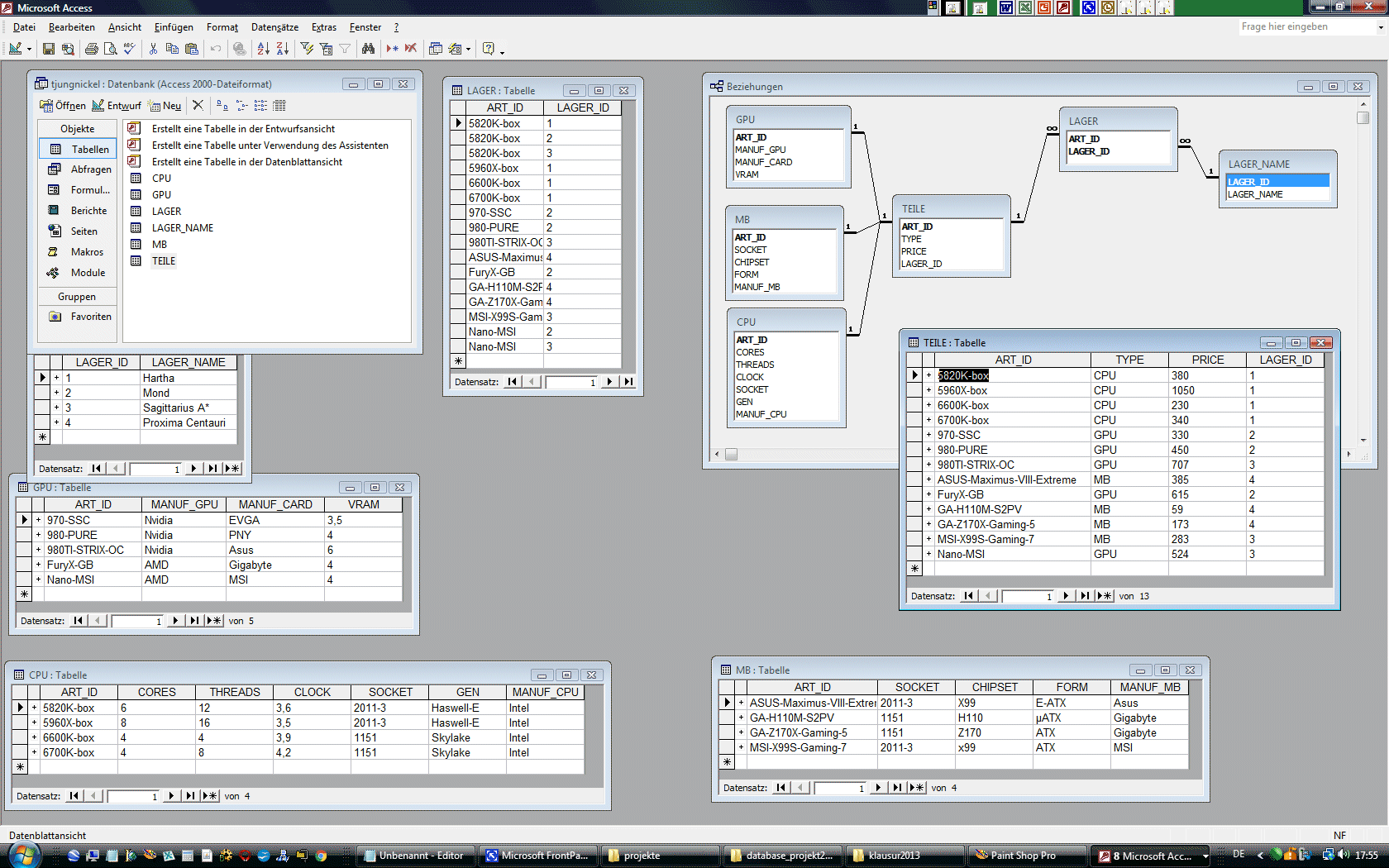Open the Fenster menu

(365, 27)
